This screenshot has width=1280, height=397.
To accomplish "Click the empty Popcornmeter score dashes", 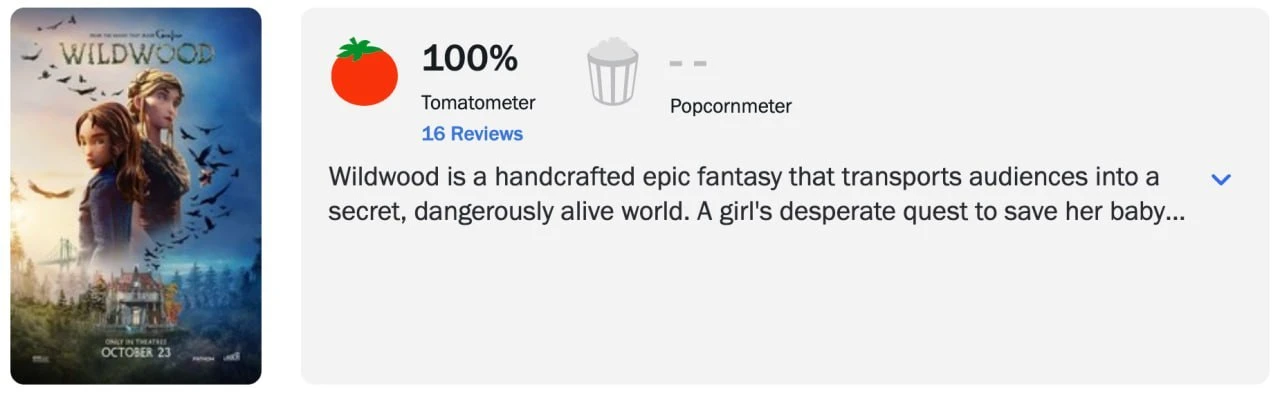I will 688,63.
